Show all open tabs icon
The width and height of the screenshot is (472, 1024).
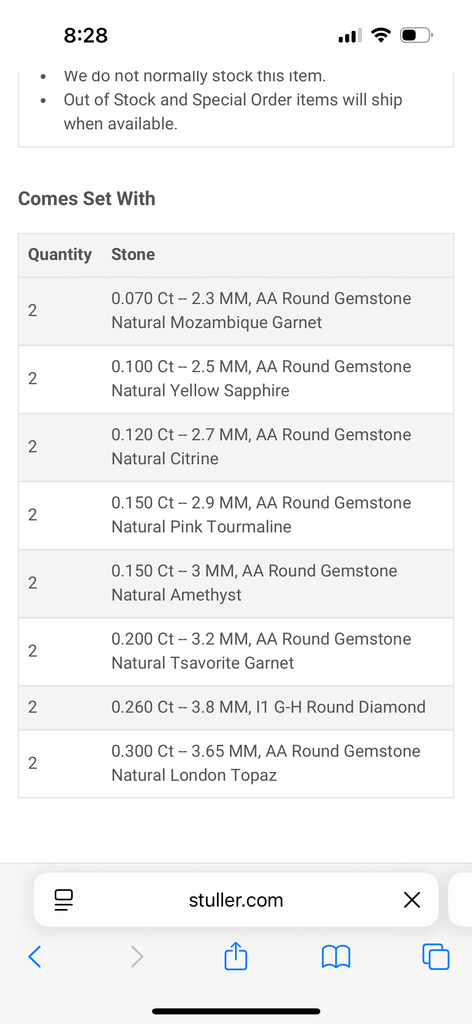[x=436, y=957]
